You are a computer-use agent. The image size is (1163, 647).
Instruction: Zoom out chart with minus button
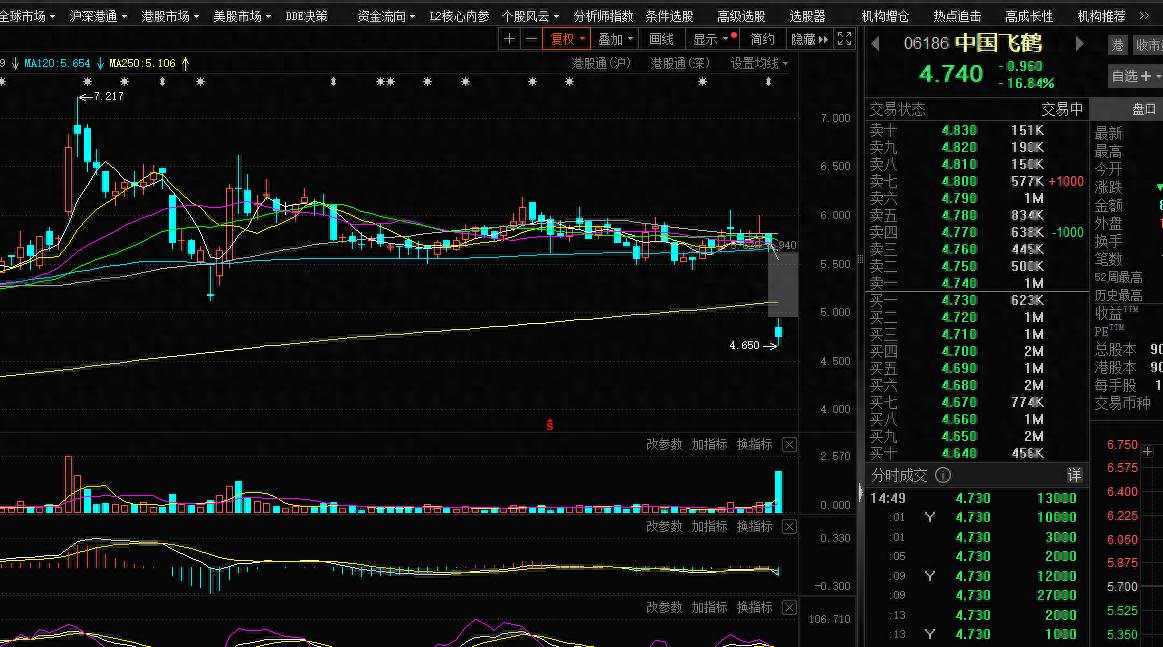tap(531, 39)
